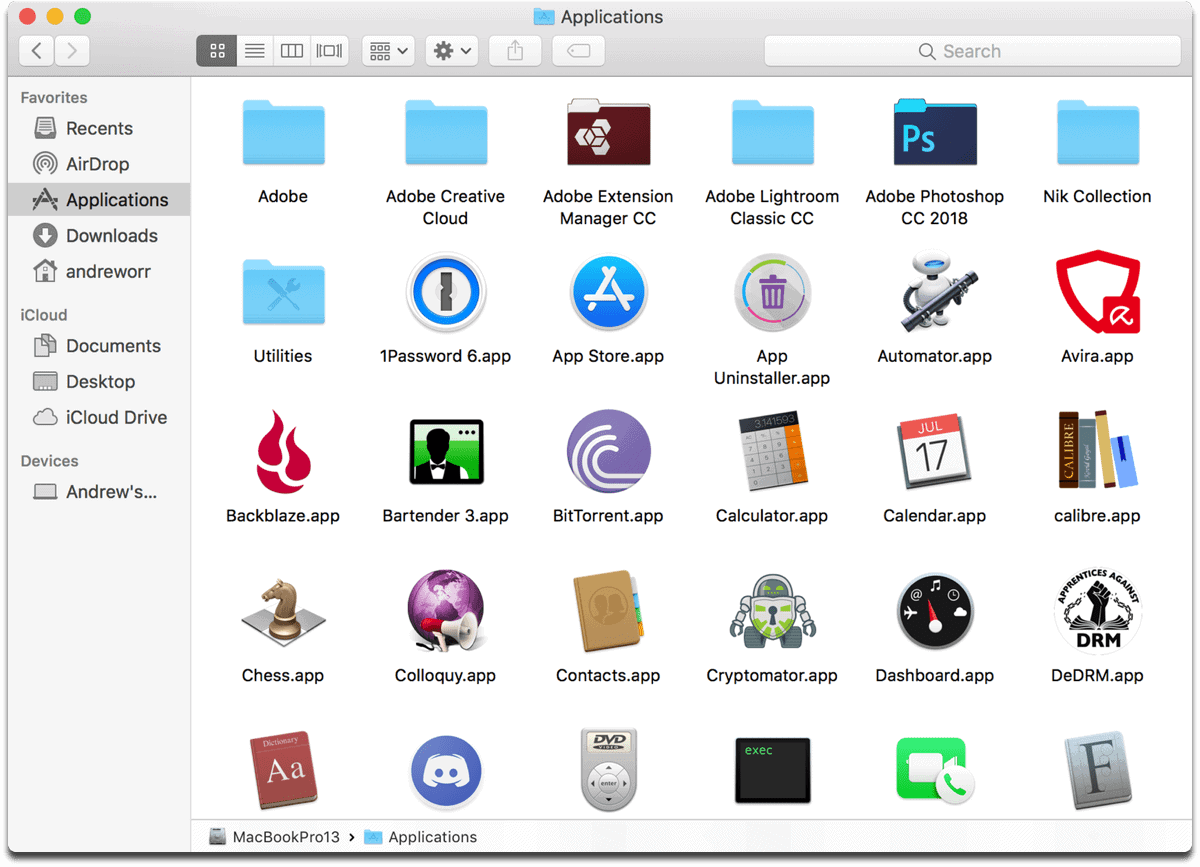
Task: Switch to cover flow view
Action: (329, 50)
